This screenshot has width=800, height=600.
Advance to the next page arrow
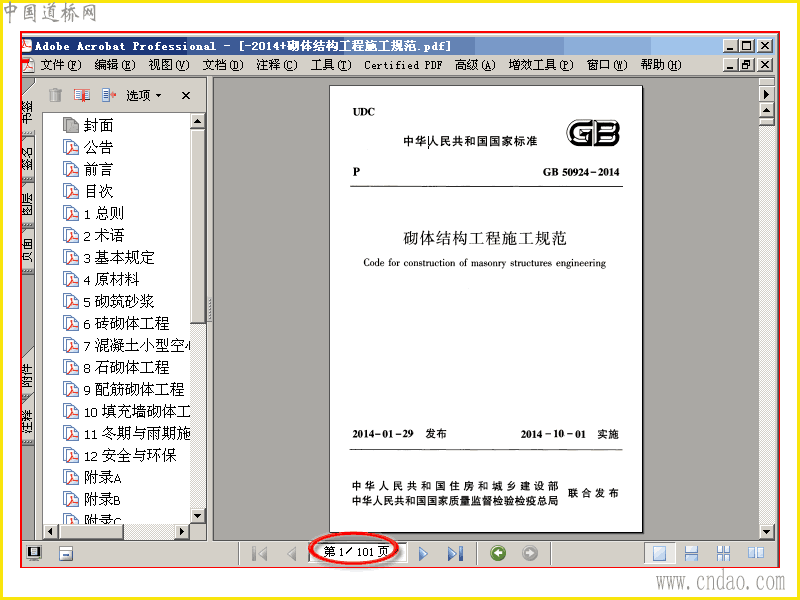click(x=423, y=554)
